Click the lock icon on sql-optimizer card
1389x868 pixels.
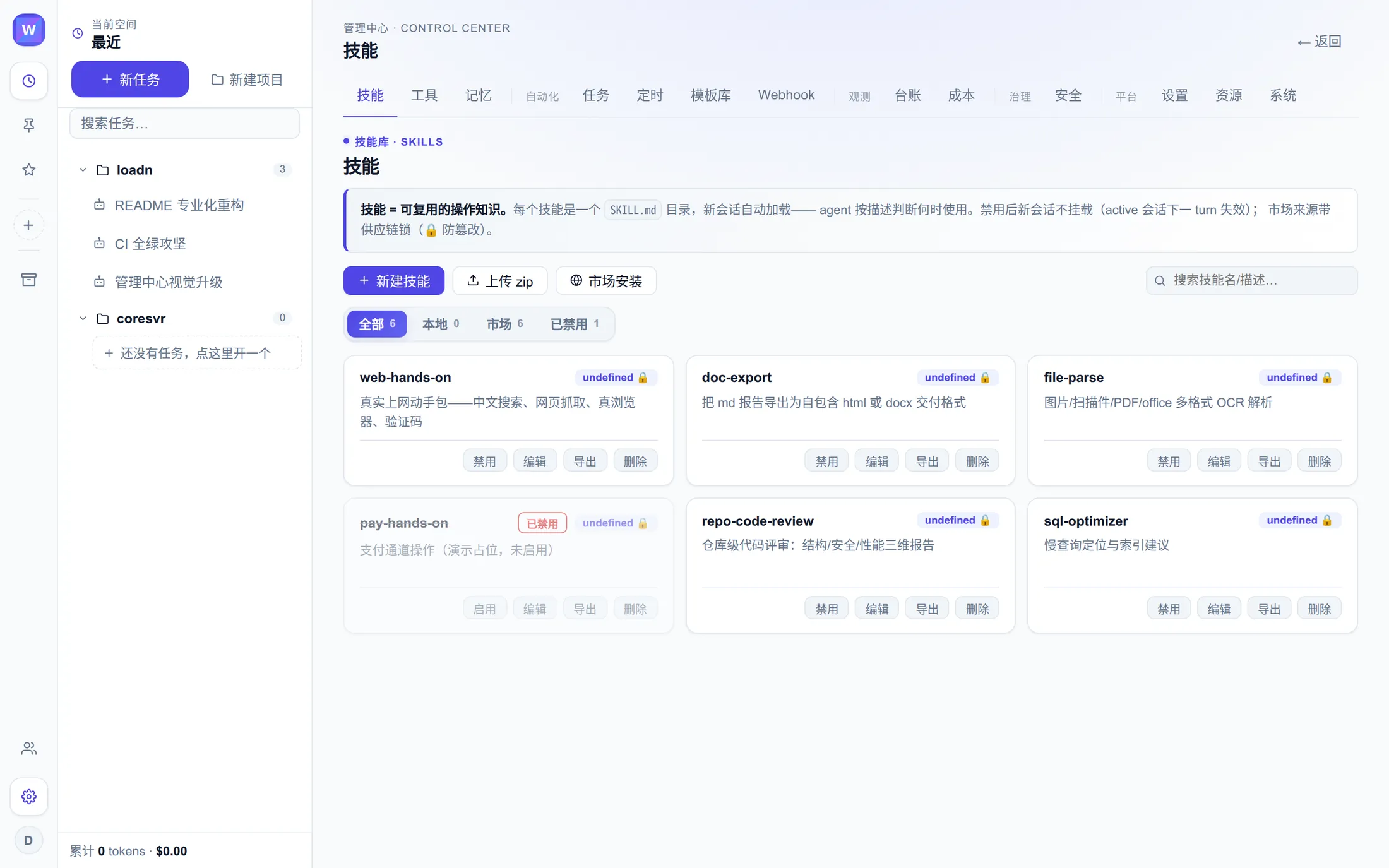[1327, 520]
